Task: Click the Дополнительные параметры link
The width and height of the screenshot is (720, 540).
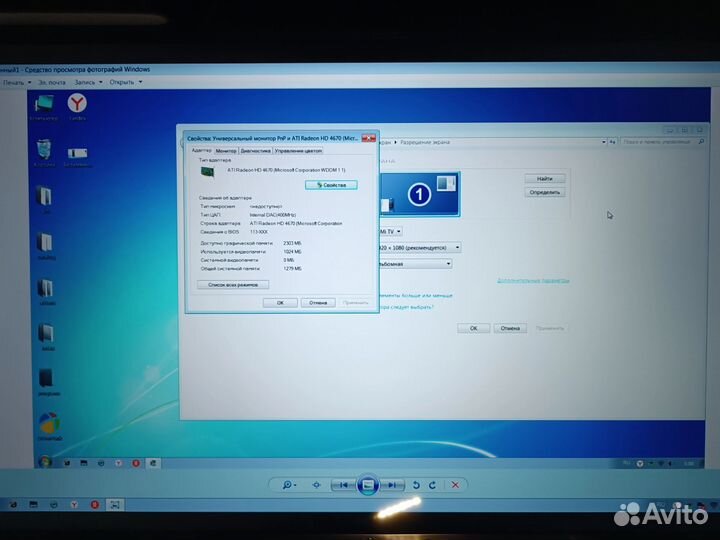Action: point(533,280)
